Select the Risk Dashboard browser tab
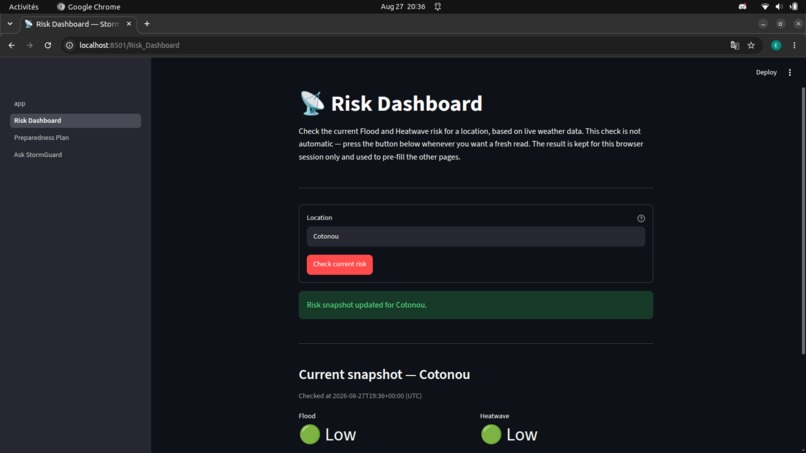Image resolution: width=806 pixels, height=453 pixels. [x=77, y=24]
